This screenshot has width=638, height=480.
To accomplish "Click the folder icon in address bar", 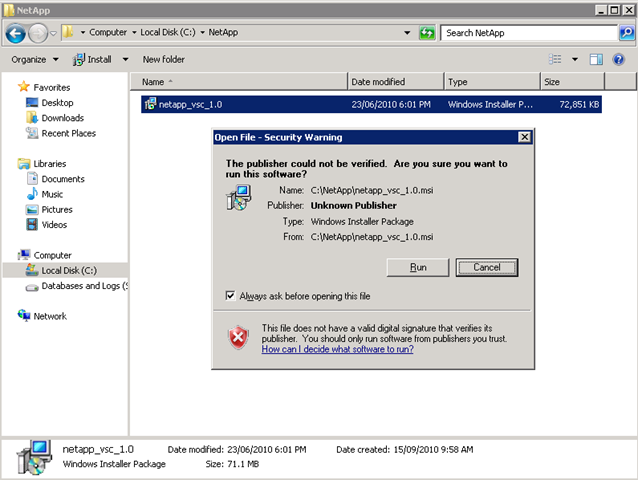I will coord(68,32).
